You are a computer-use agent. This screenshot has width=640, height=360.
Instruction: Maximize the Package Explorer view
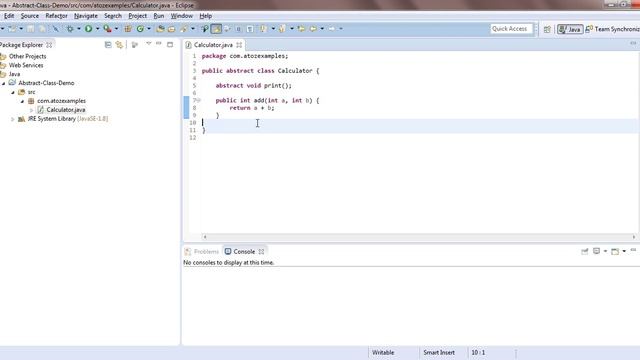pyautogui.click(x=170, y=44)
